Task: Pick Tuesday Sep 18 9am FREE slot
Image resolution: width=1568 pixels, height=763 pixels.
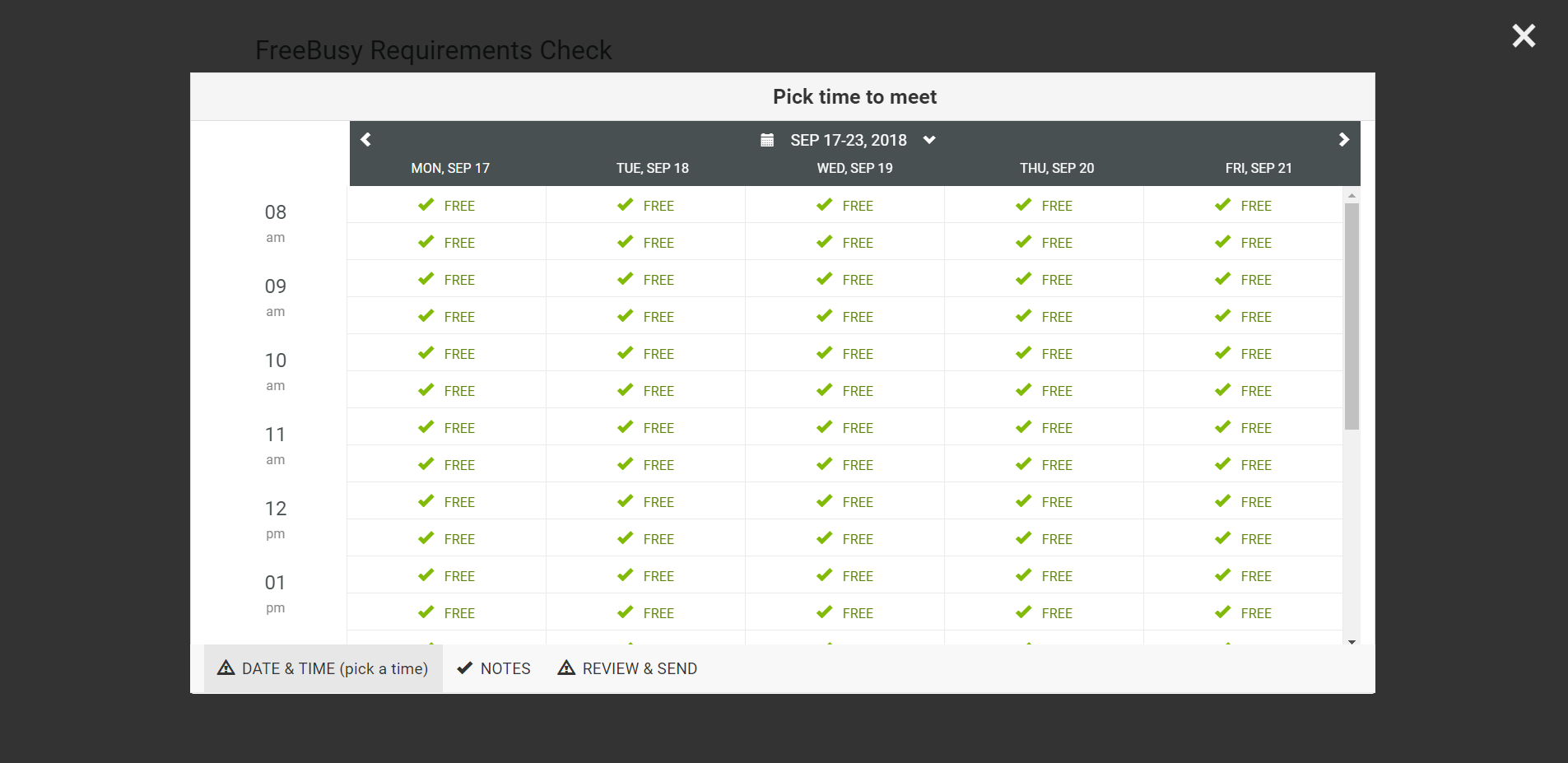Action: click(646, 280)
